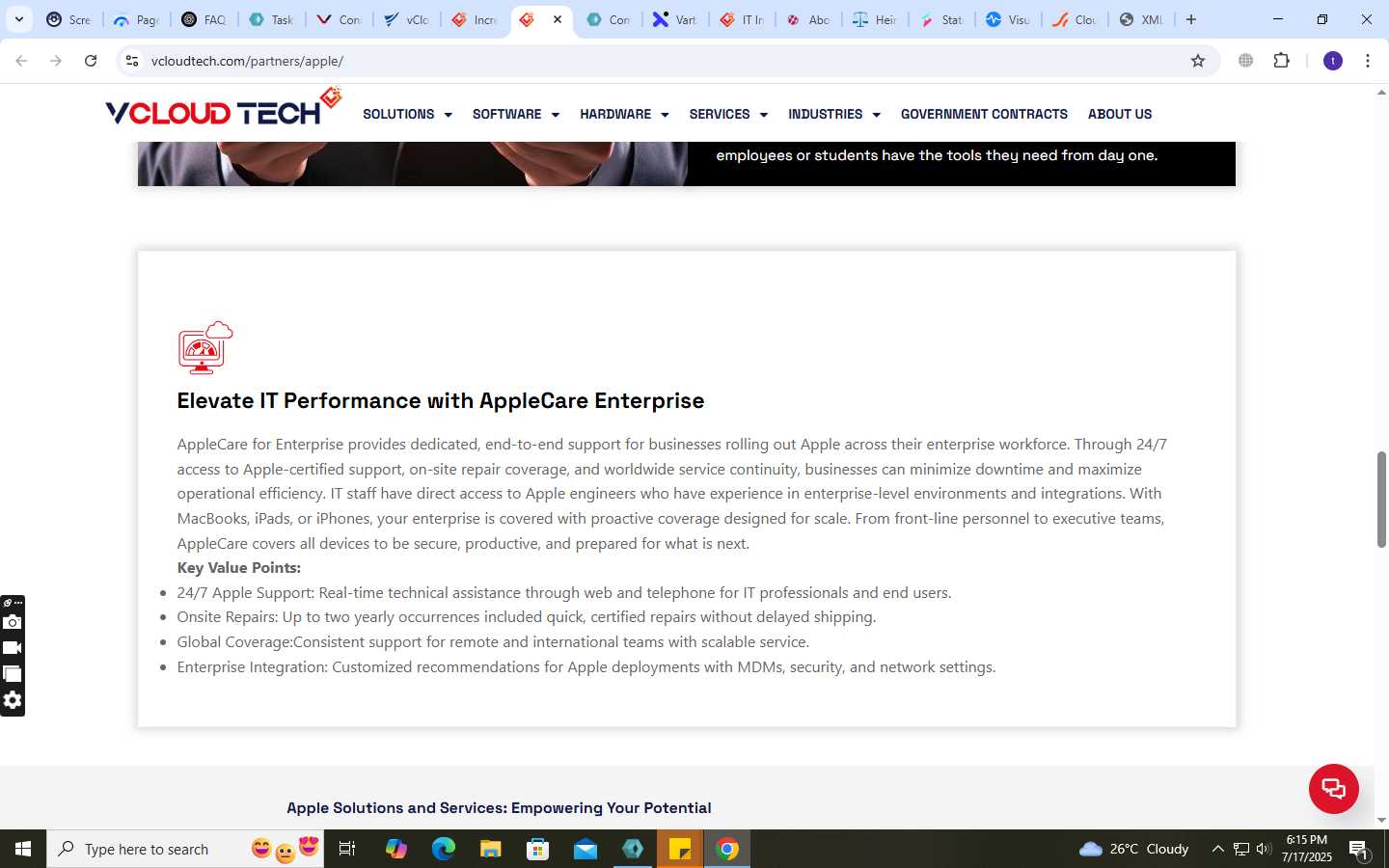Open the notification center icon
This screenshot has height=868, width=1389.
pyautogui.click(x=1359, y=849)
